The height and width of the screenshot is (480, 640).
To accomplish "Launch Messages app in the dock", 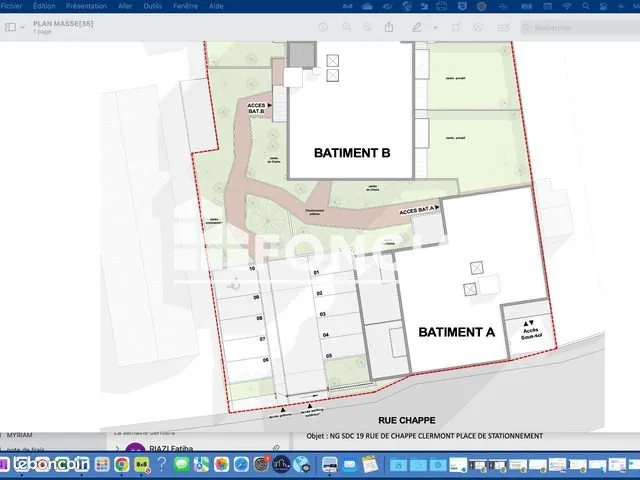I will click(x=181, y=464).
